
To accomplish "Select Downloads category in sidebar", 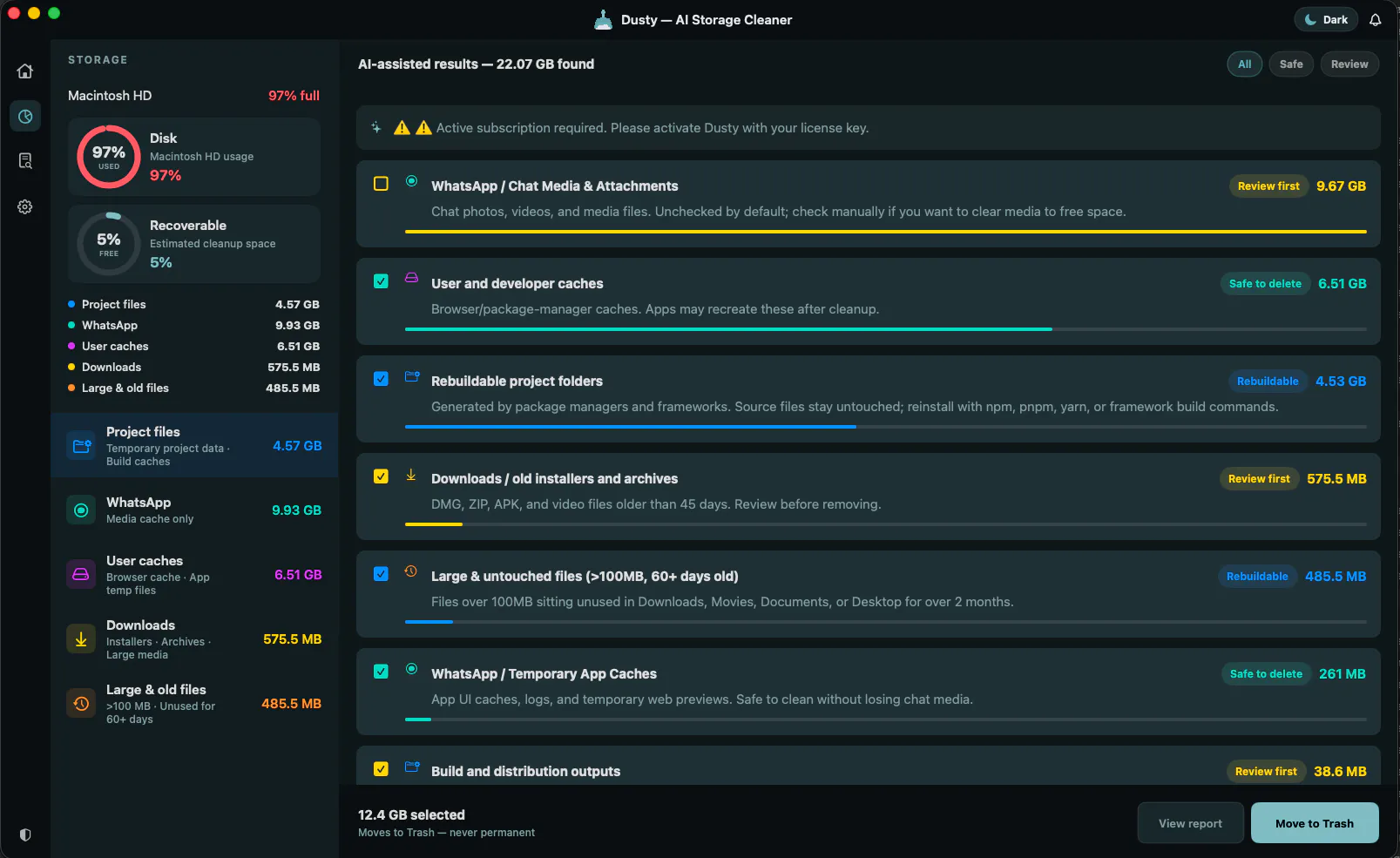I will click(x=194, y=639).
